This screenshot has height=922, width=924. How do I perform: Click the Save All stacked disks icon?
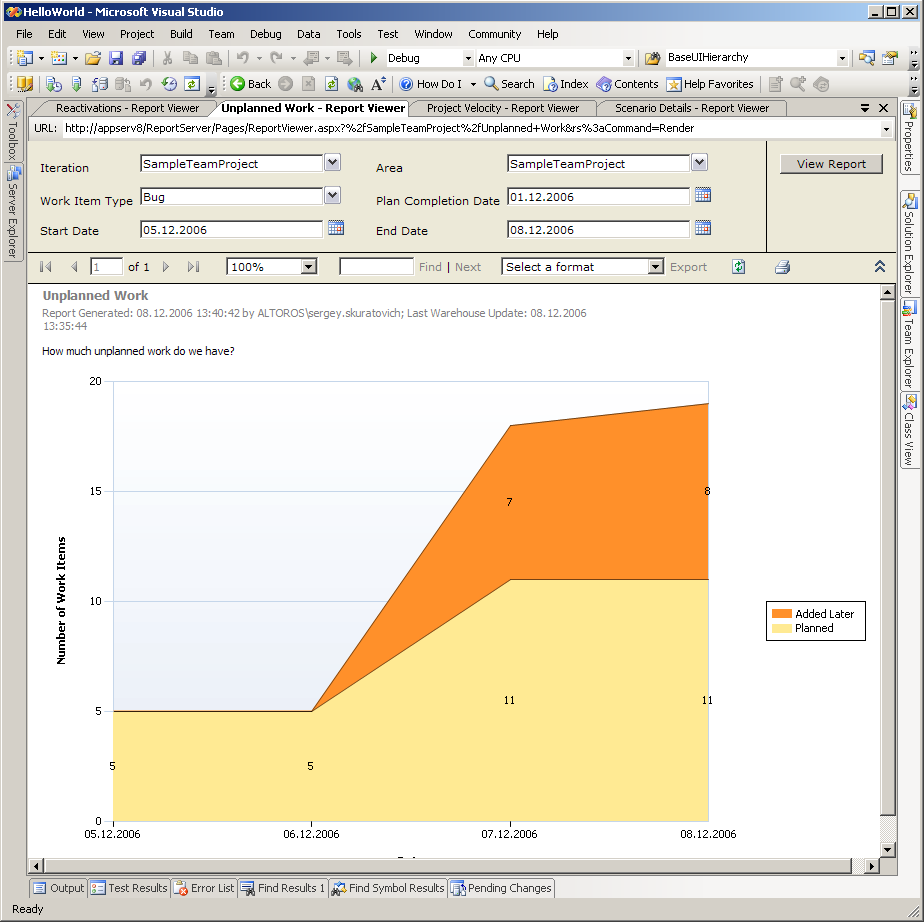pyautogui.click(x=139, y=58)
